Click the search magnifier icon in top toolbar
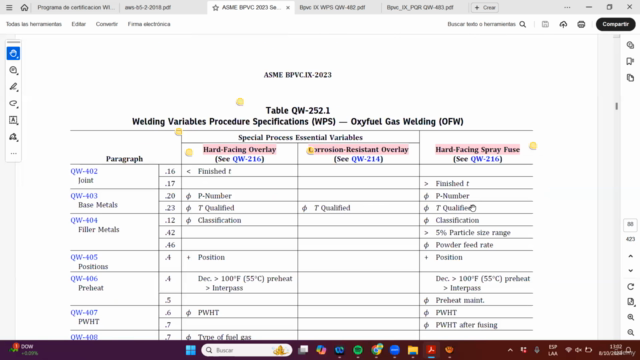The height and width of the screenshot is (360, 640). tap(522, 24)
